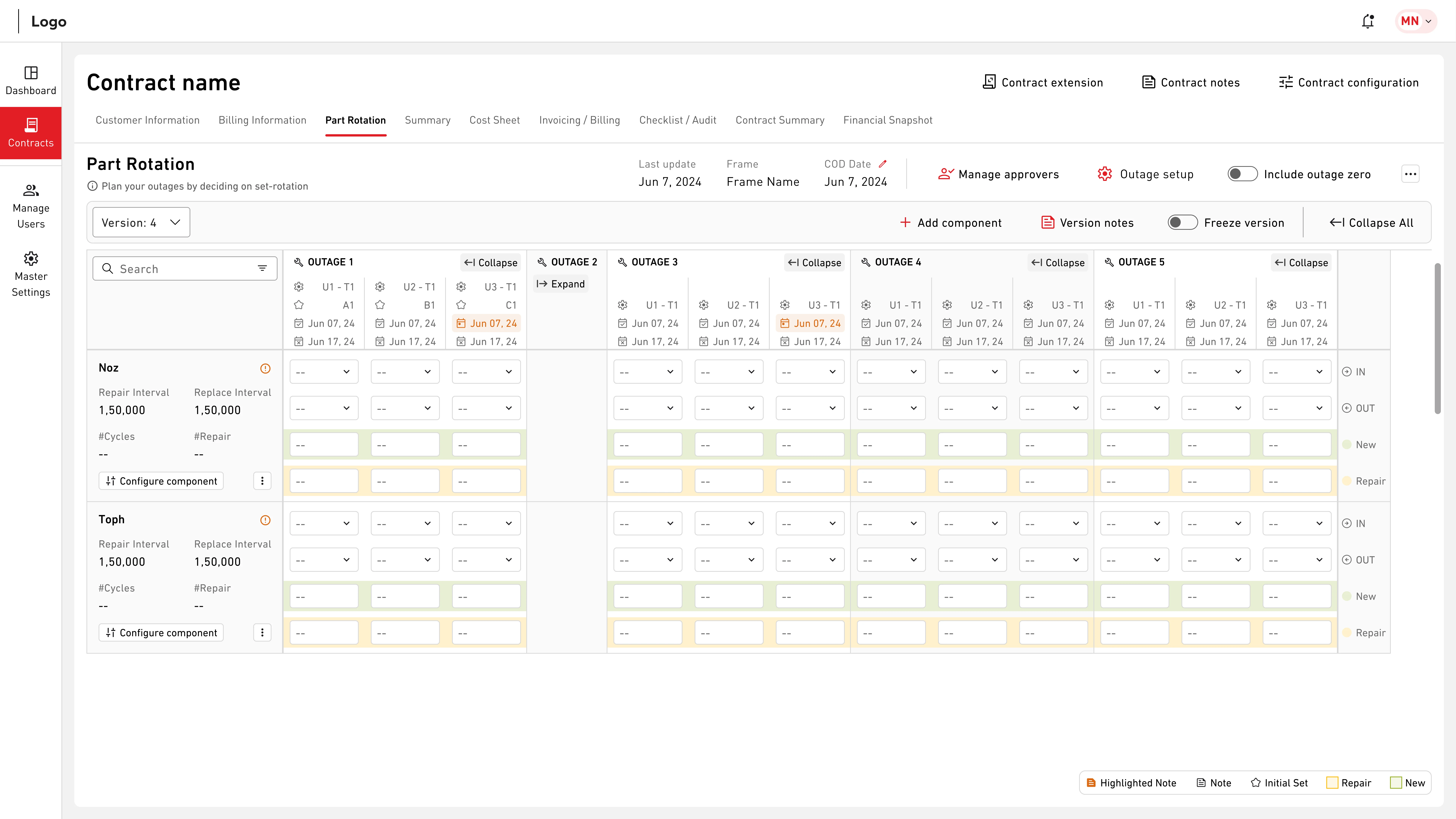Open Master Settings in sidebar
The image size is (1456, 819).
point(31,275)
